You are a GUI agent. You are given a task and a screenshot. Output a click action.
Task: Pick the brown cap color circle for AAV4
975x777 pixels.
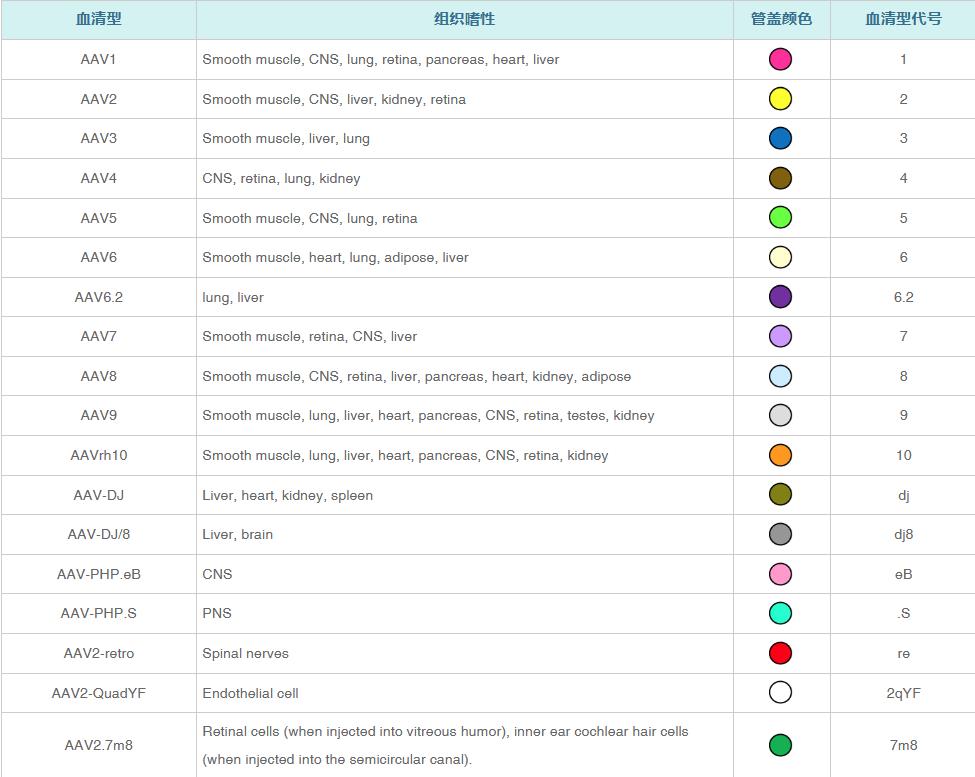[x=780, y=178]
